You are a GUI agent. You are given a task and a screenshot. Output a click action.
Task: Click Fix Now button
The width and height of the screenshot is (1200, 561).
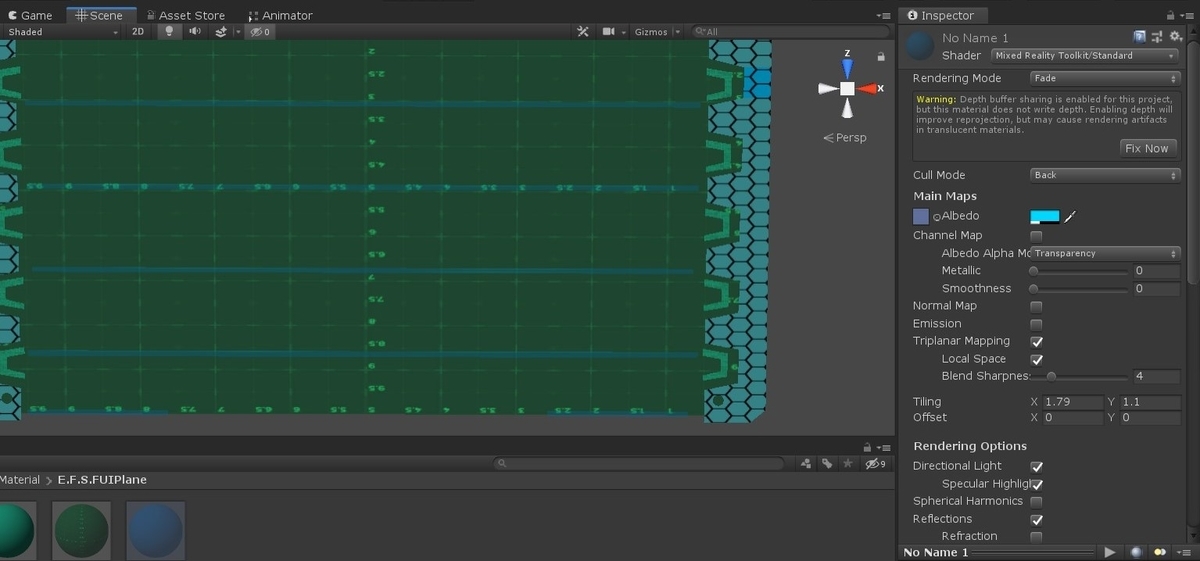pyautogui.click(x=1146, y=148)
